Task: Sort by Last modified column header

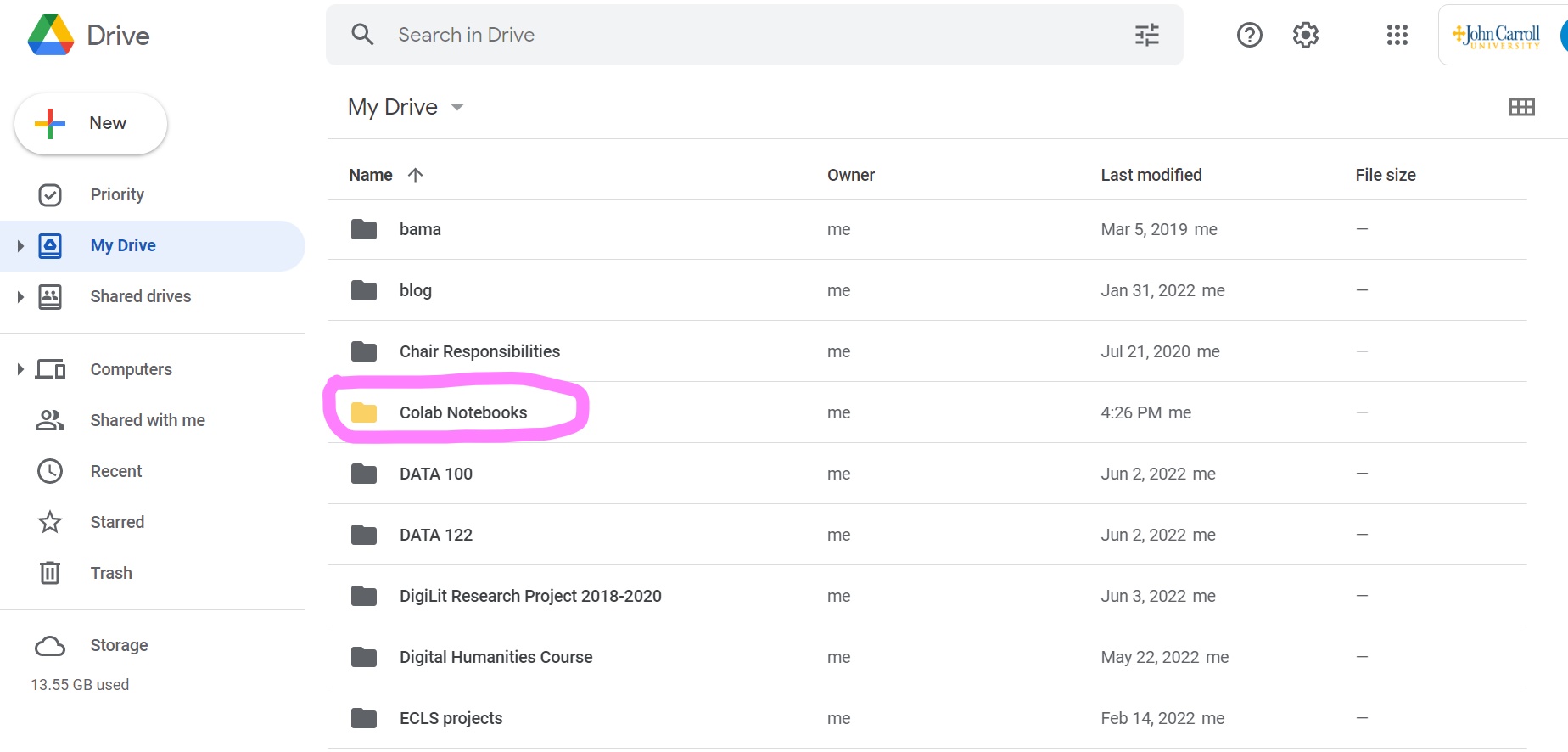Action: [x=1151, y=175]
